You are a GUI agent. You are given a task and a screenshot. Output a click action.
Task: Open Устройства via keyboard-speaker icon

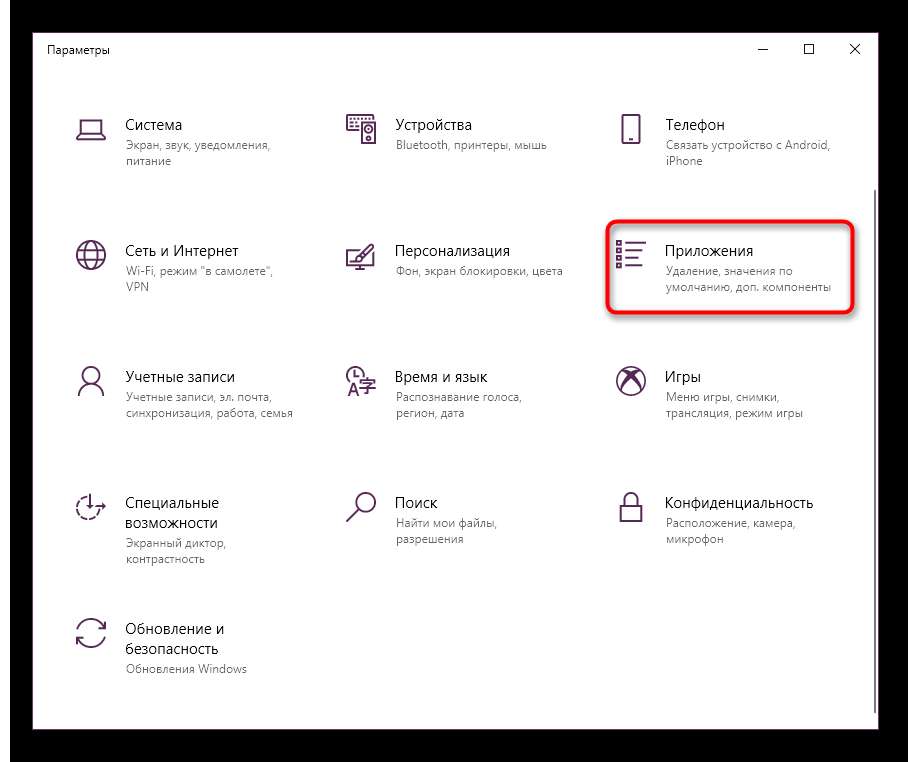(x=360, y=129)
